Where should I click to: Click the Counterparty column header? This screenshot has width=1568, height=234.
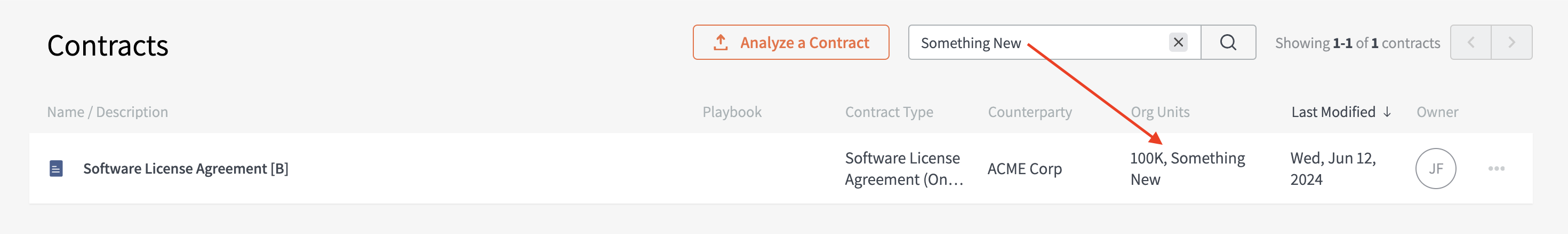1029,112
